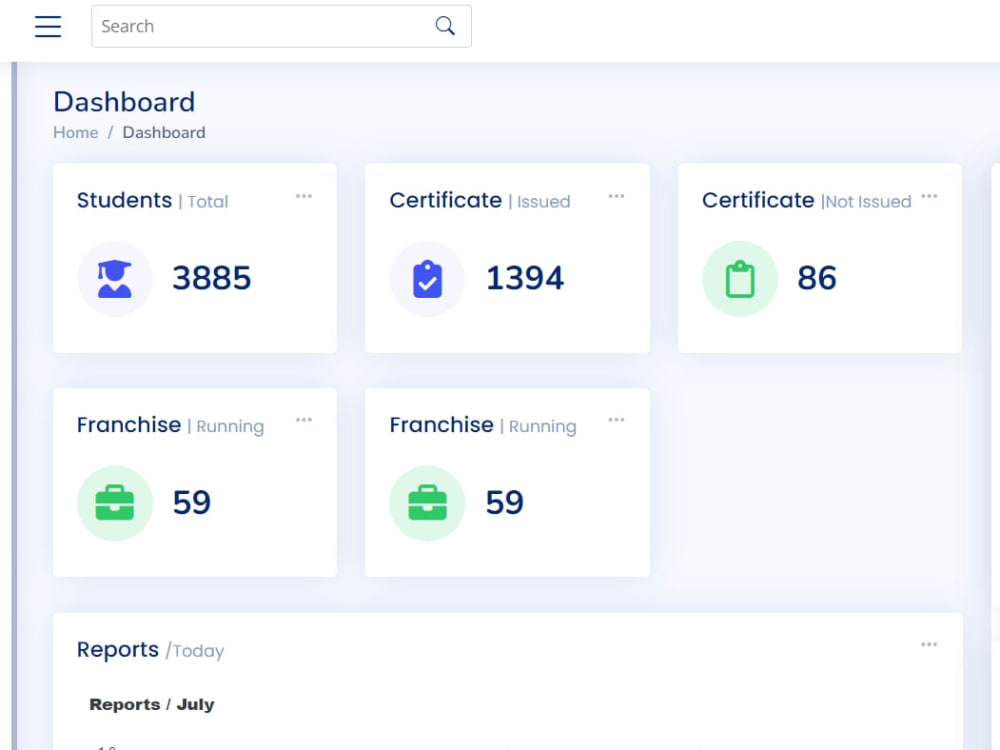1000x750 pixels.
Task: Click the '|Not Issued' label beside Certificate
Action: coord(866,202)
